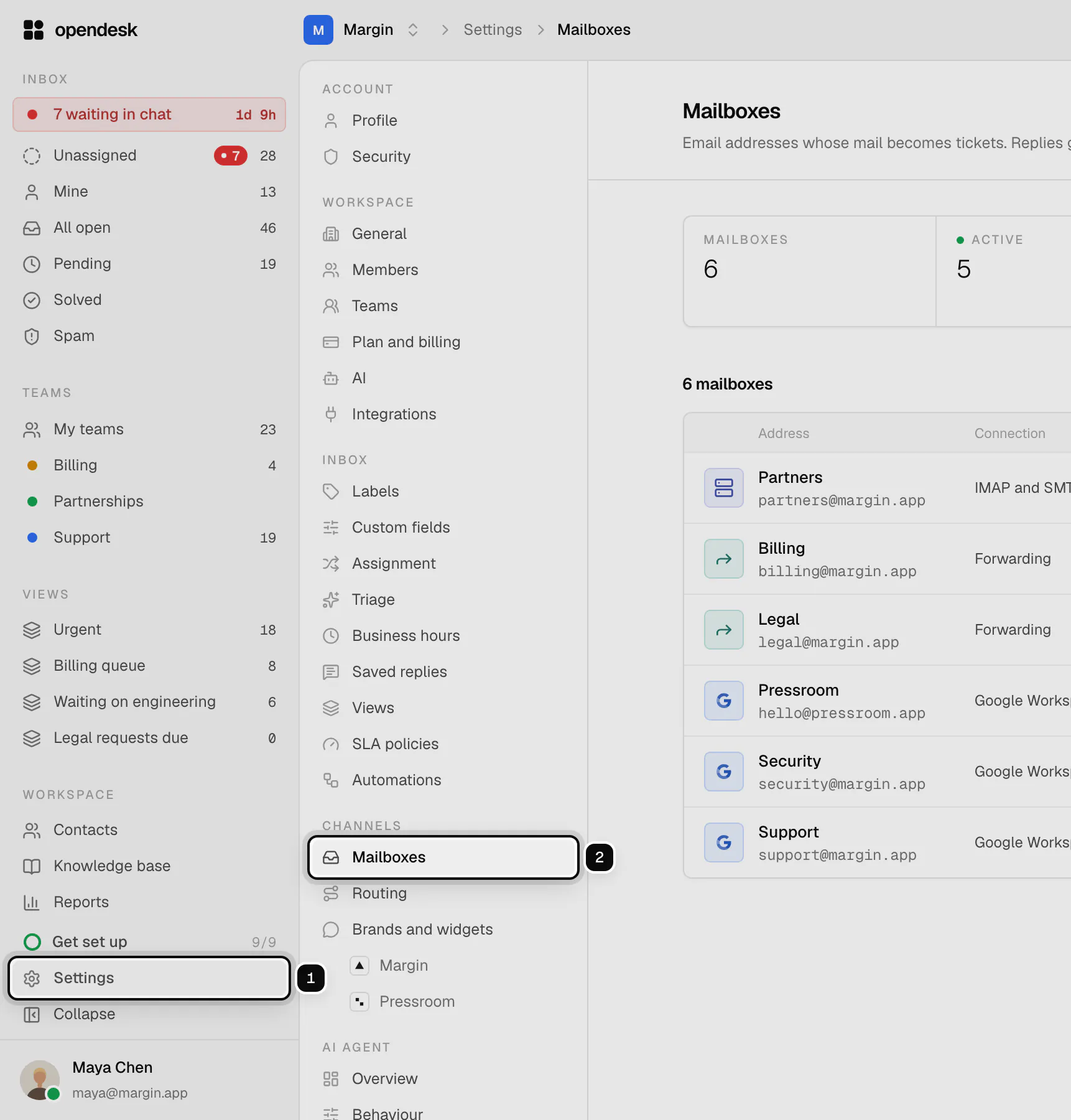The height and width of the screenshot is (1120, 1071).
Task: Select the Billing team with orange dot
Action: click(149, 465)
